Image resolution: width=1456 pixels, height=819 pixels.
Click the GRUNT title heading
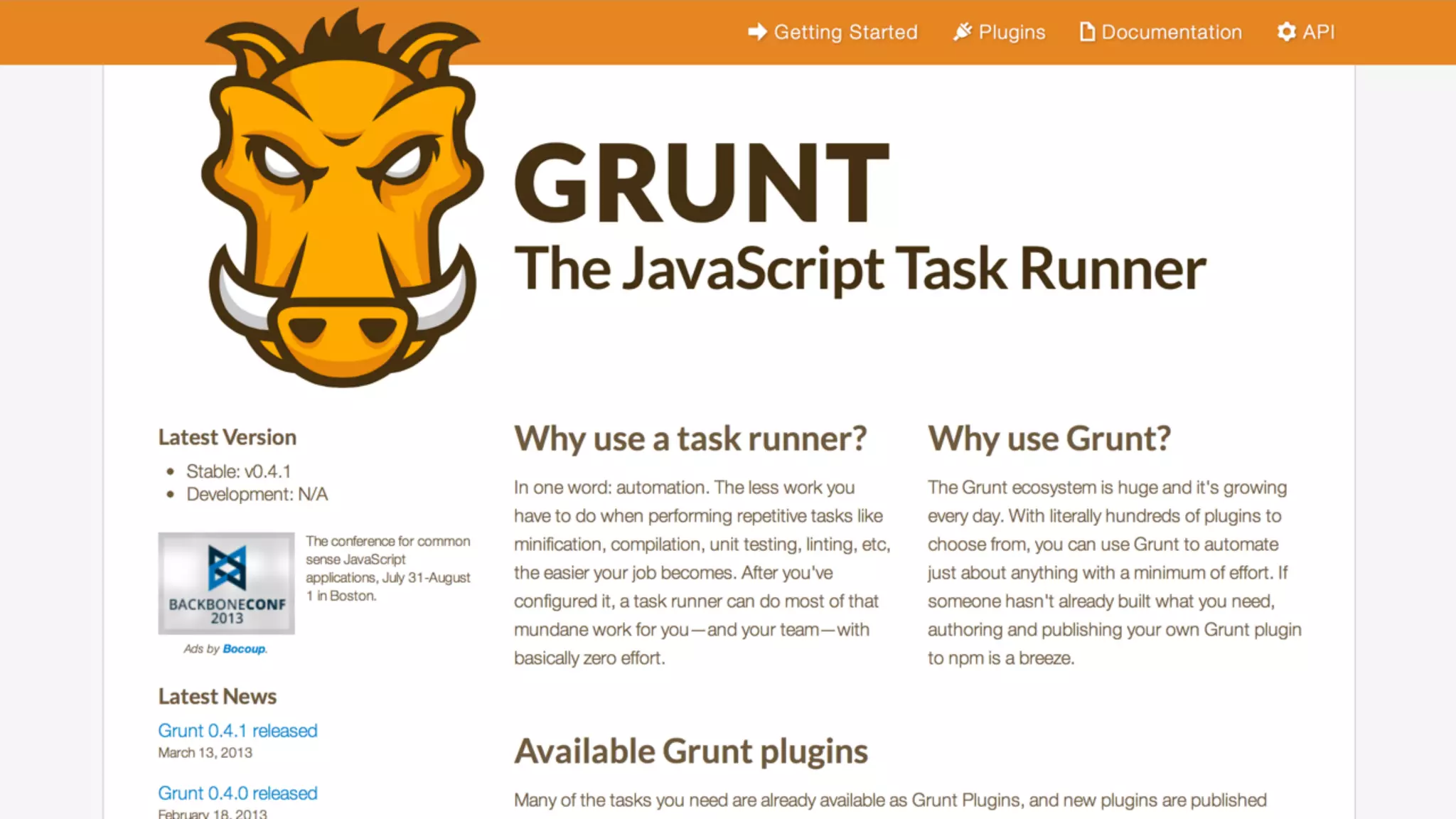pos(702,183)
